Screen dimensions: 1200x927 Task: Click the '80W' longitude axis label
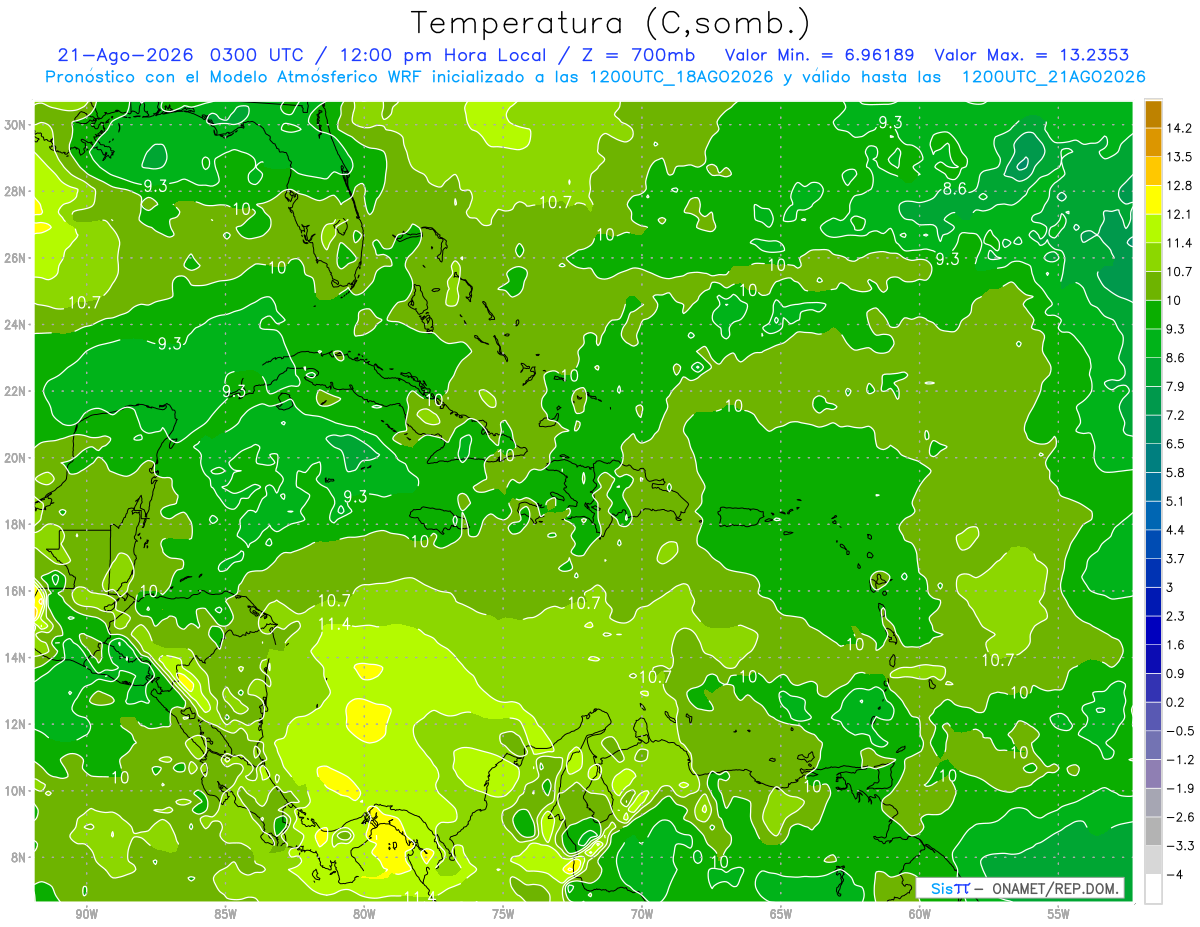364,914
